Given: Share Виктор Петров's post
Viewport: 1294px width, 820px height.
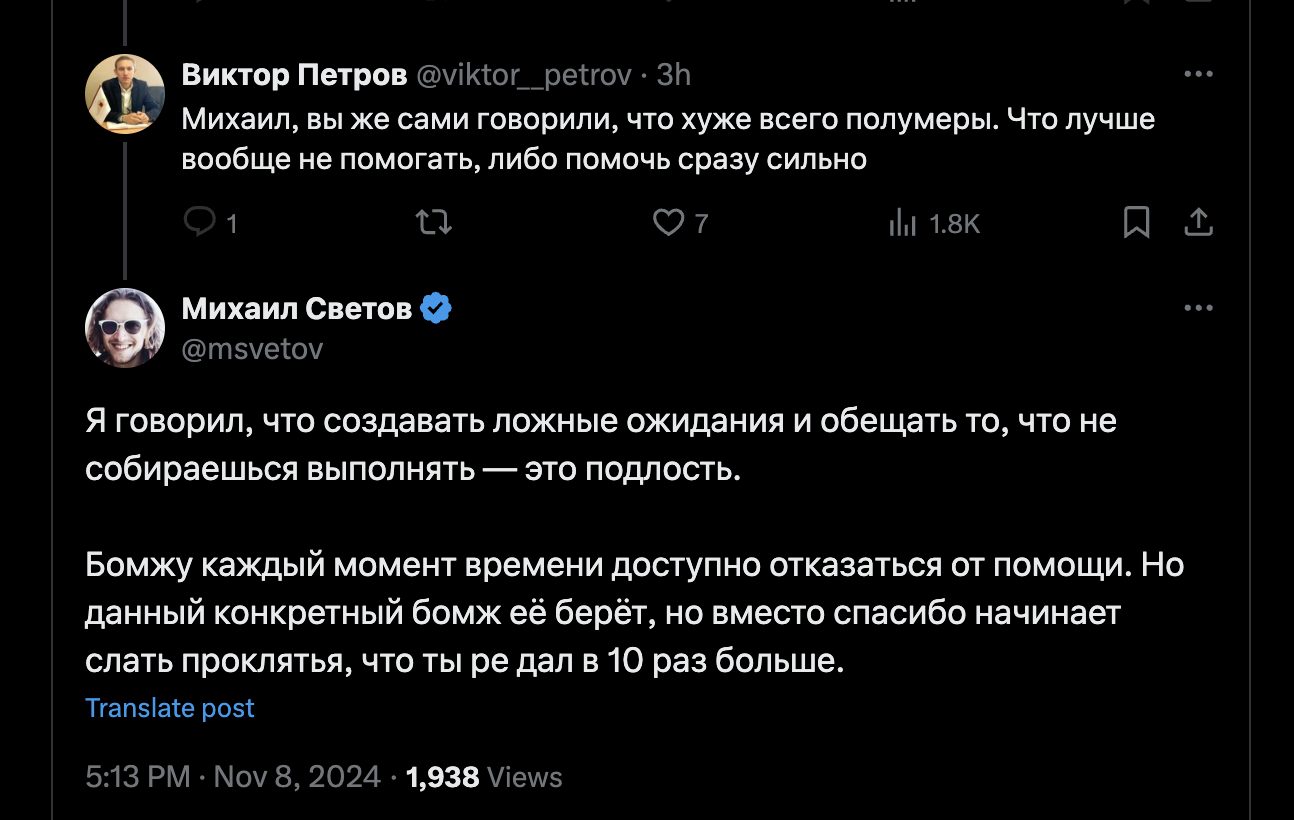Looking at the screenshot, I should (x=1198, y=222).
